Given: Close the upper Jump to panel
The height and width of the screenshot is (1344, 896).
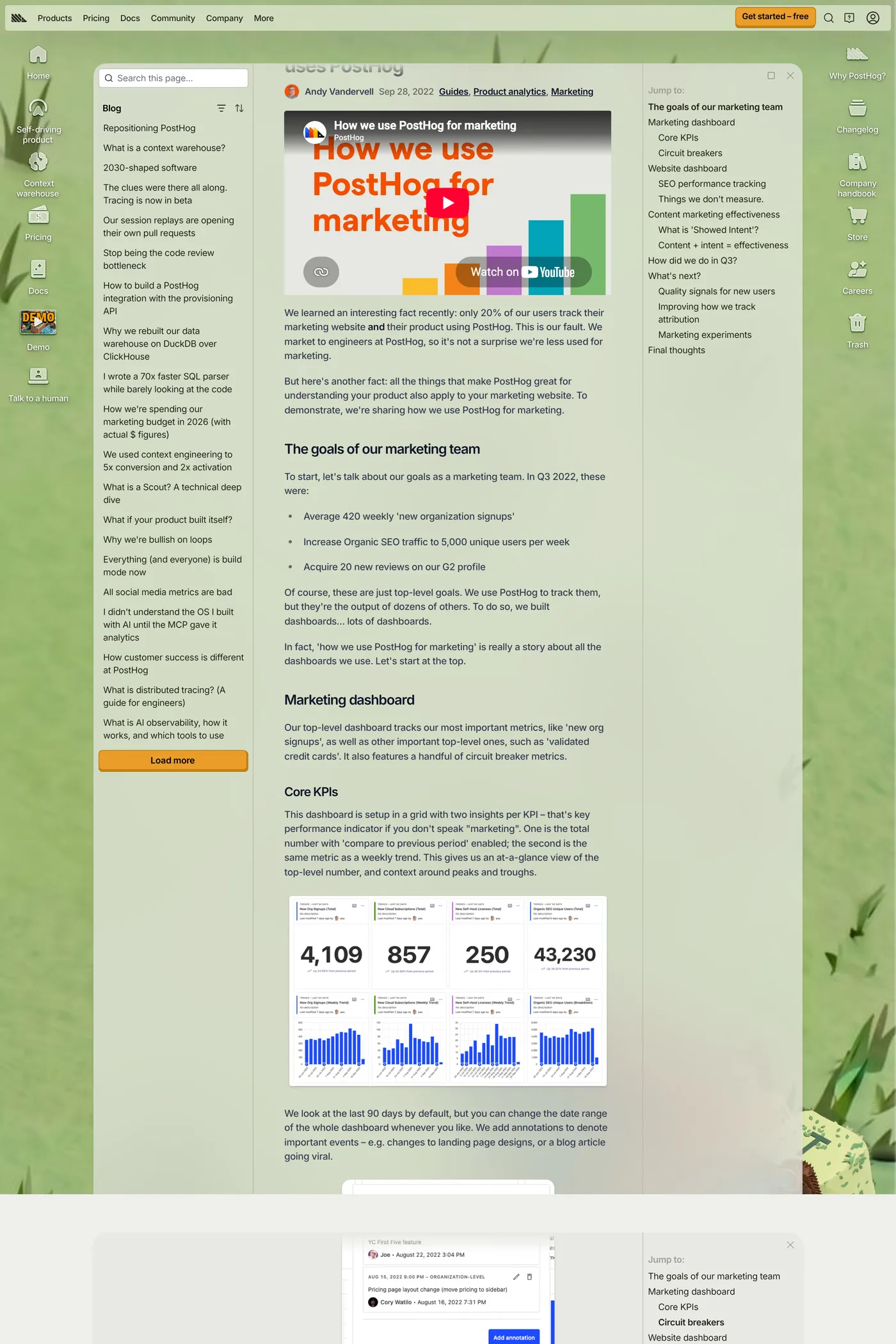Looking at the screenshot, I should (790, 76).
